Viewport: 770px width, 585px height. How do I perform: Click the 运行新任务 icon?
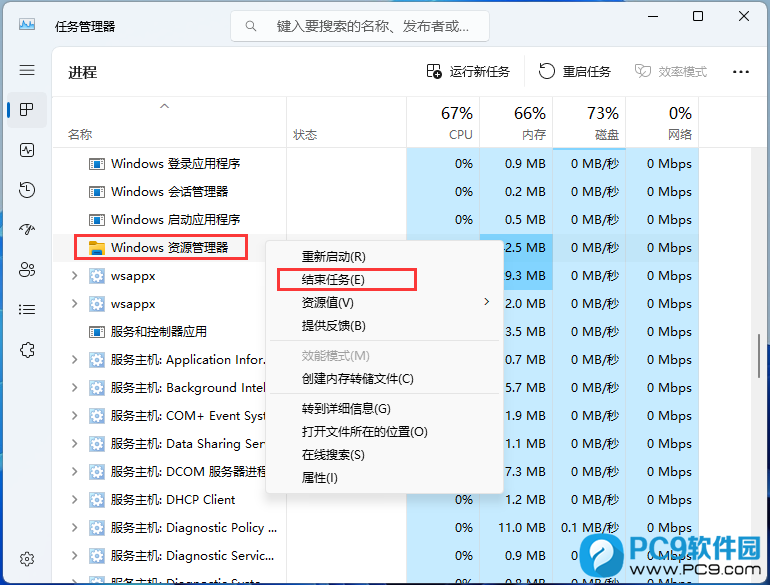click(434, 72)
